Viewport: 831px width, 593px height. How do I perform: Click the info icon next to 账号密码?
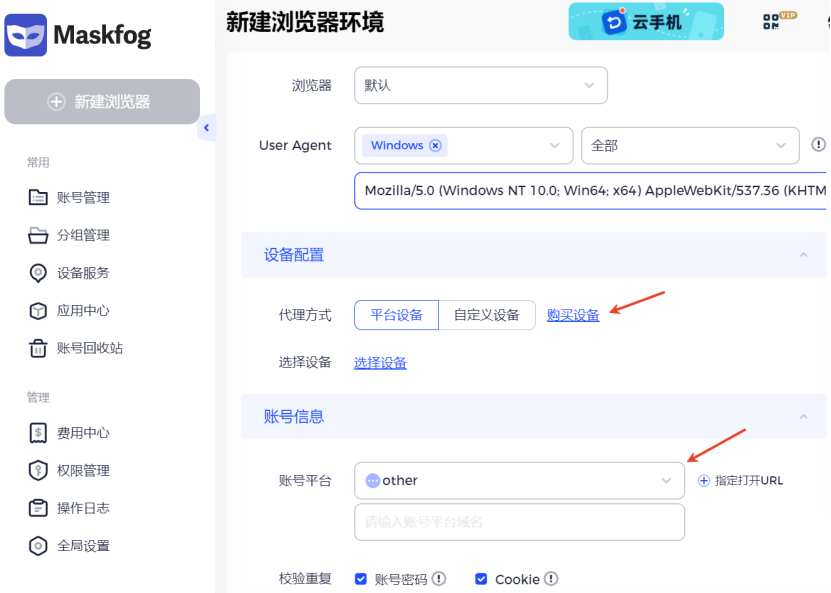coord(439,579)
